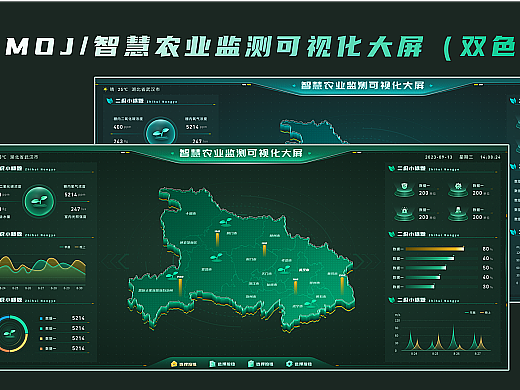
Task: Open the clipboard icon tab in bottom navigation
Action: (260, 364)
